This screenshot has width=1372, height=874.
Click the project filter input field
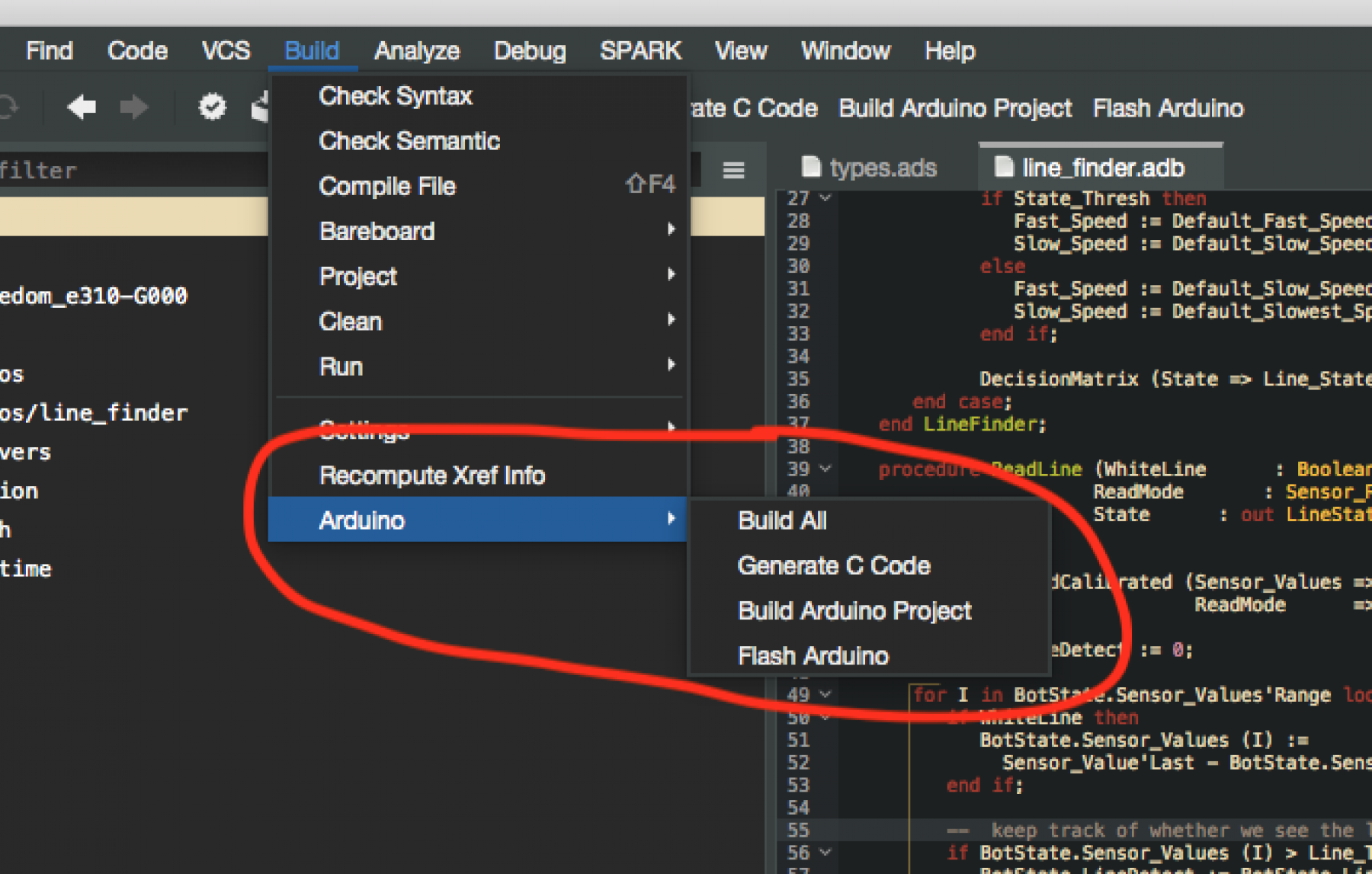(x=133, y=170)
